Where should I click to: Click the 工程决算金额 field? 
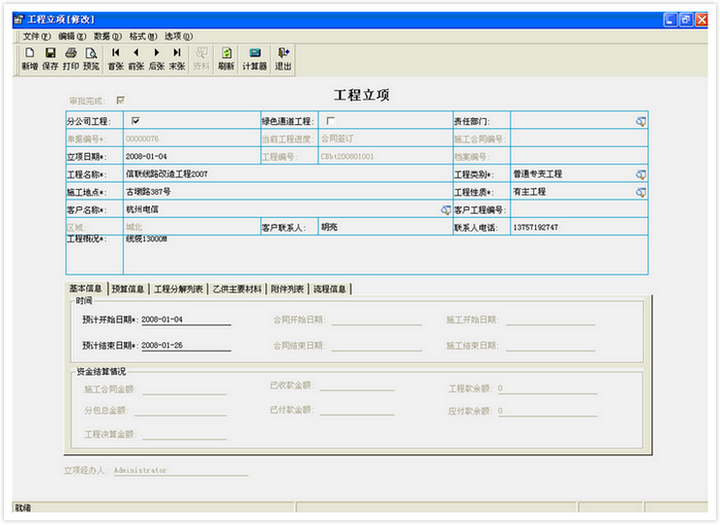click(185, 435)
